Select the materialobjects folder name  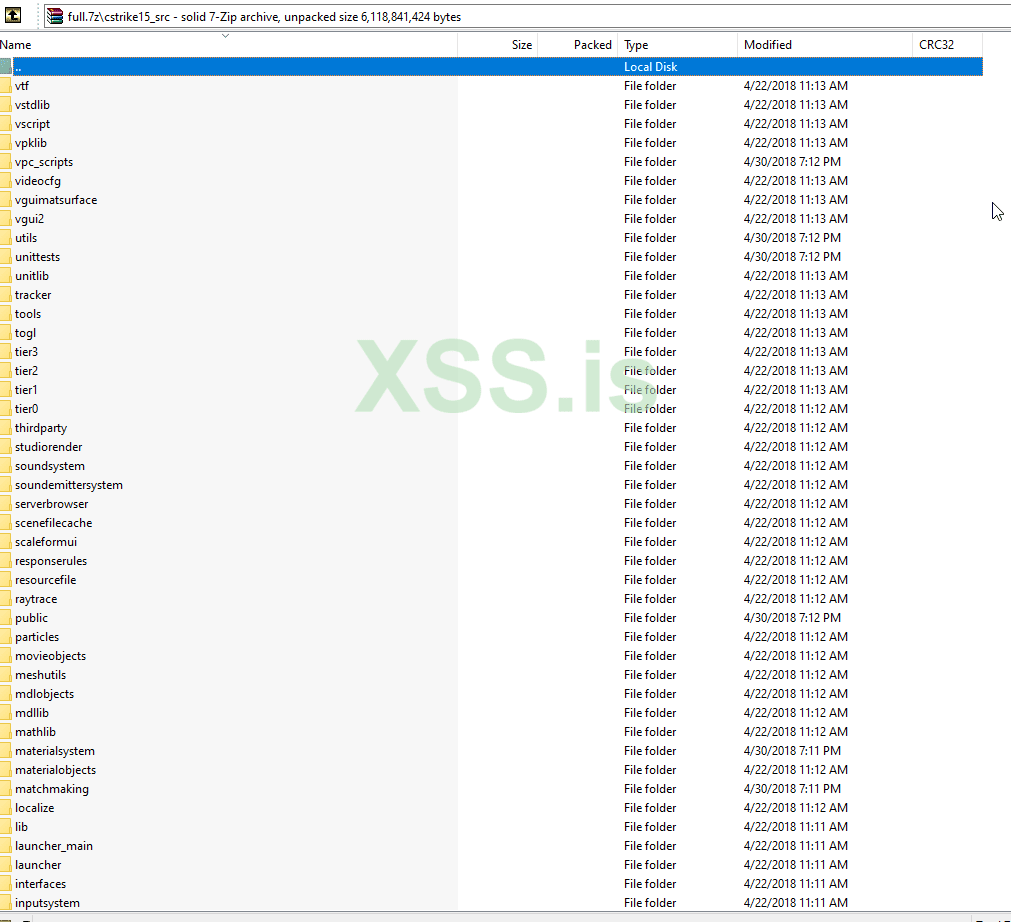click(55, 770)
